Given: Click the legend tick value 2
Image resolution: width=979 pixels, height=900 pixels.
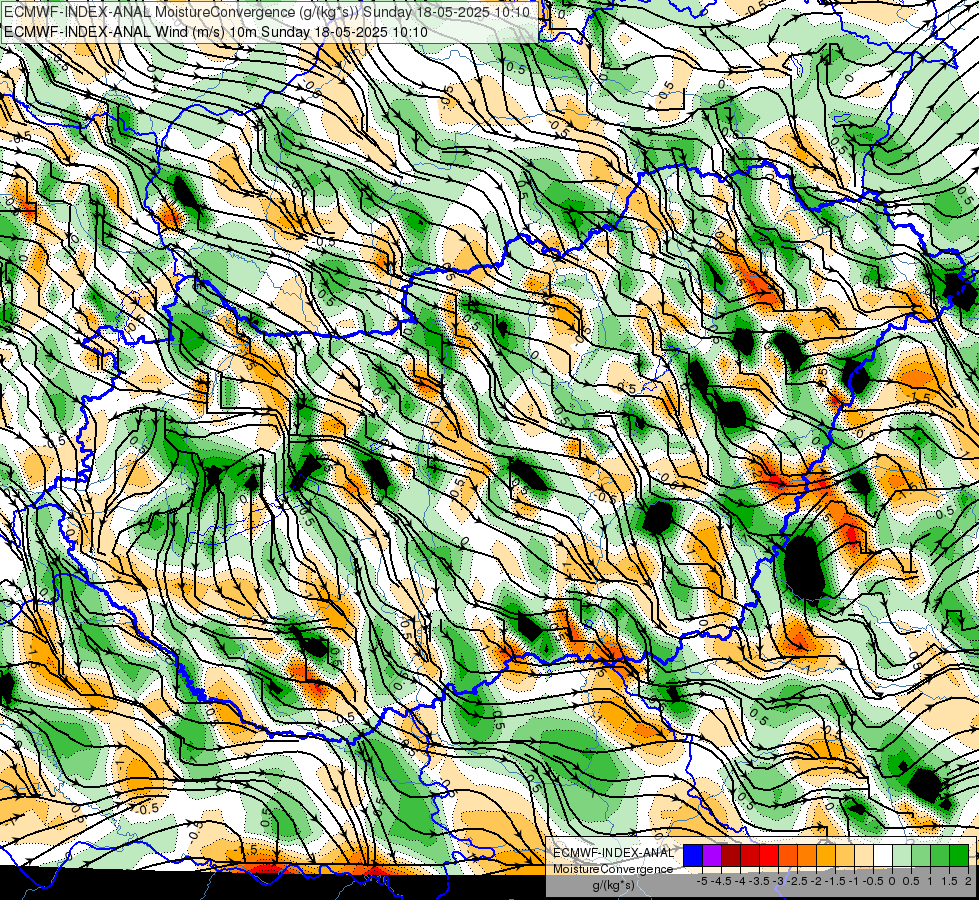Looking at the screenshot, I should (x=968, y=881).
